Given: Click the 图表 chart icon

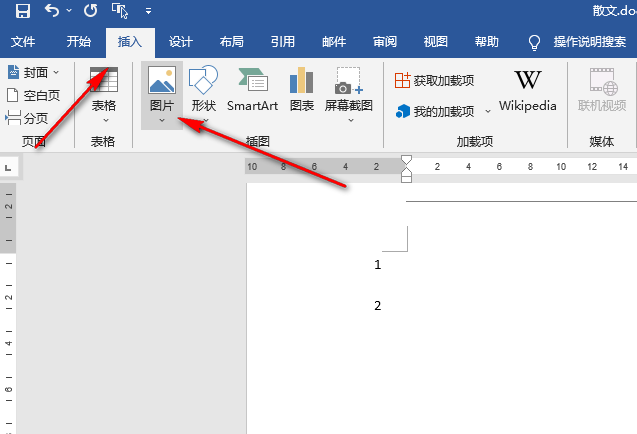Looking at the screenshot, I should click(x=301, y=80).
